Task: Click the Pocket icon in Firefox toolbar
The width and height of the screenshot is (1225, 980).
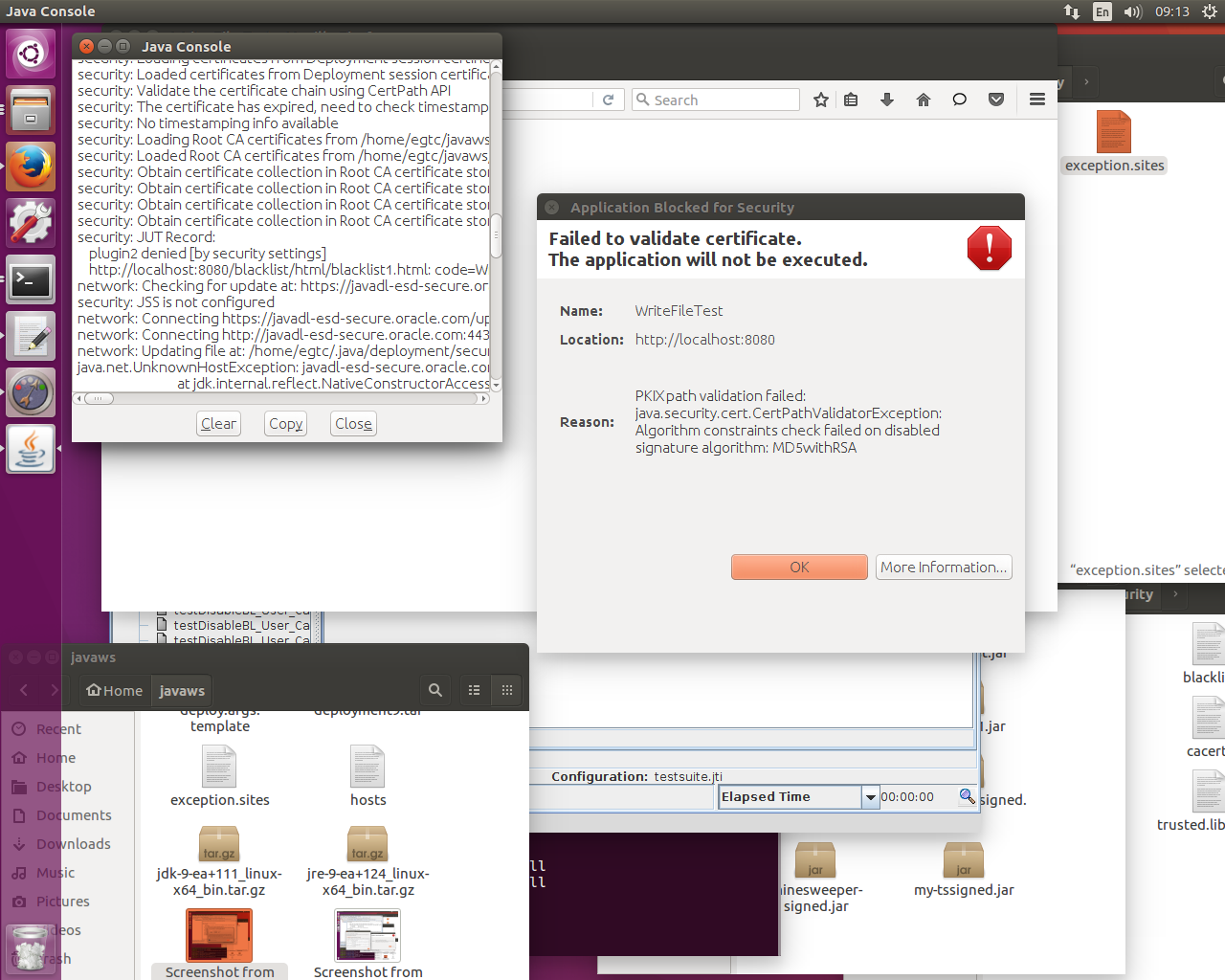Action: 996,100
